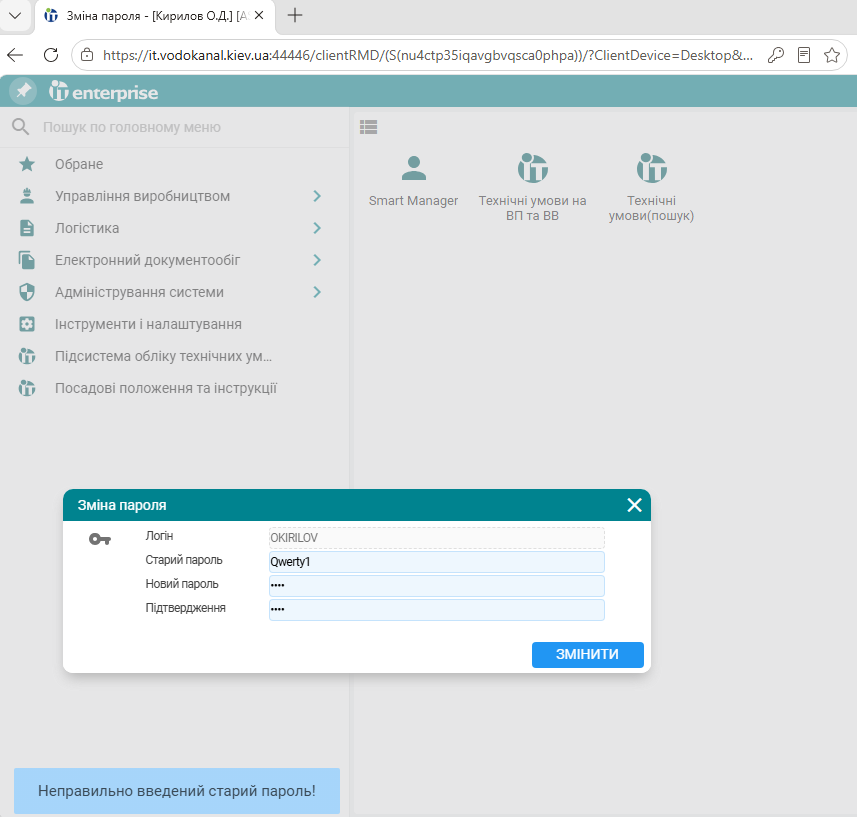Click the Електронний документообіг copy icon

click(x=27, y=260)
